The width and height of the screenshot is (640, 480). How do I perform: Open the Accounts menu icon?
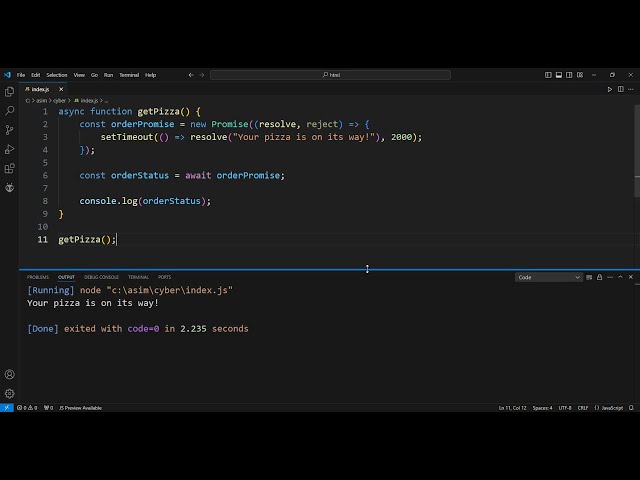[x=9, y=374]
